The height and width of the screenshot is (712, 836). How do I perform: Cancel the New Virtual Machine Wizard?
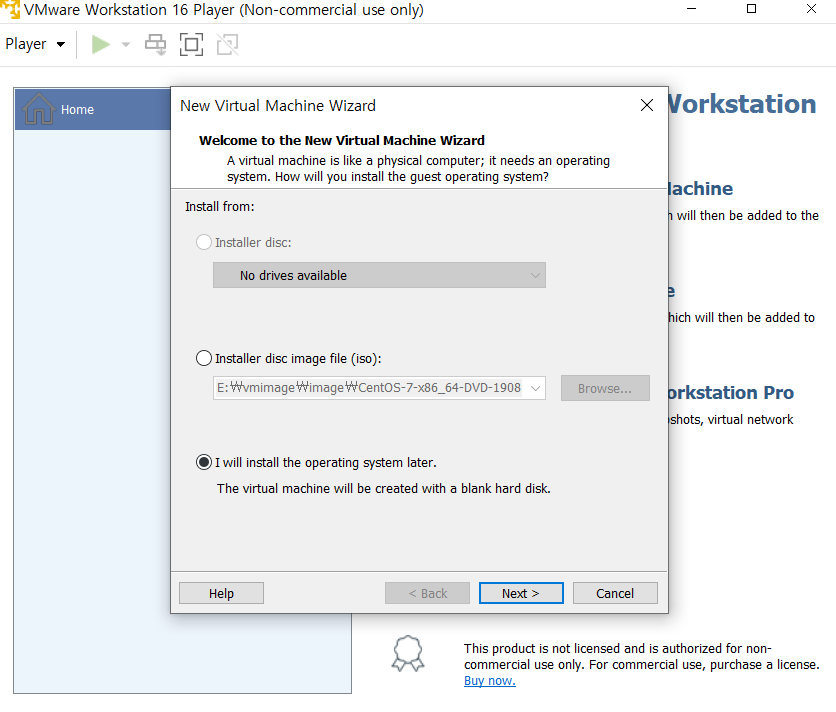[x=615, y=593]
